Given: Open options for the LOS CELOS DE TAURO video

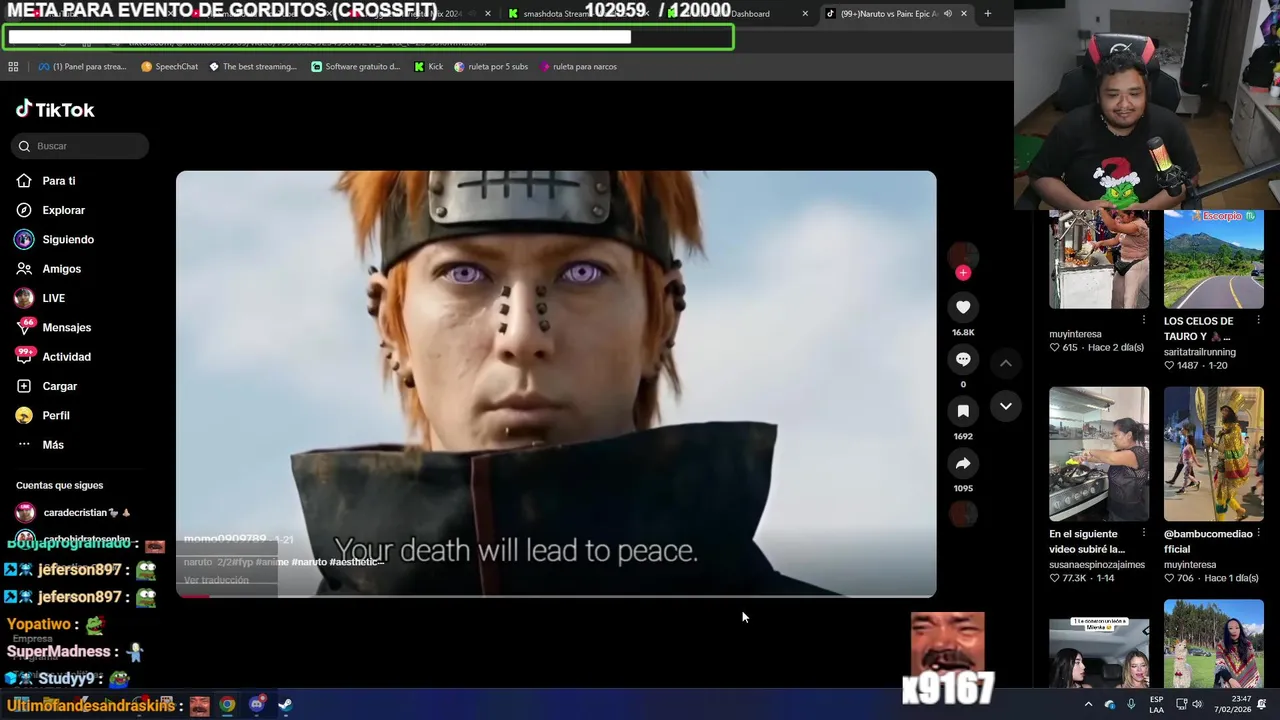Looking at the screenshot, I should (x=1258, y=320).
